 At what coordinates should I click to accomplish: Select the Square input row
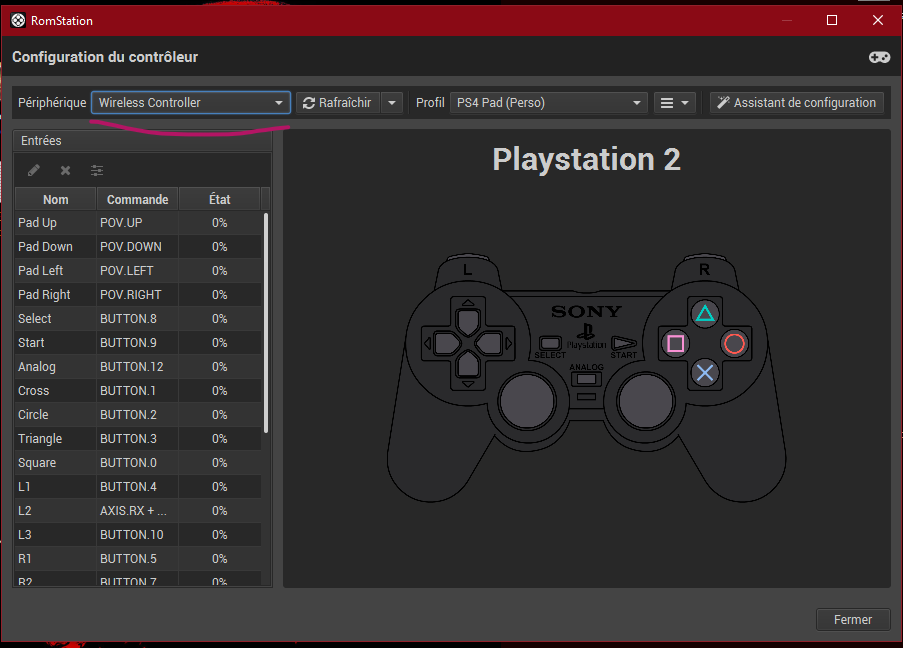pyautogui.click(x=138, y=463)
